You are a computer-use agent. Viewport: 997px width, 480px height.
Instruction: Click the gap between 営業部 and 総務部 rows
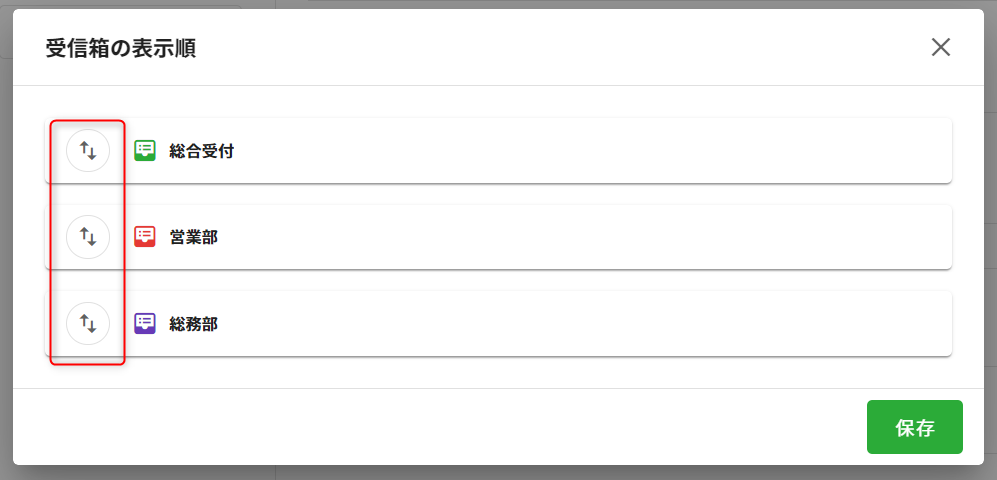point(500,280)
